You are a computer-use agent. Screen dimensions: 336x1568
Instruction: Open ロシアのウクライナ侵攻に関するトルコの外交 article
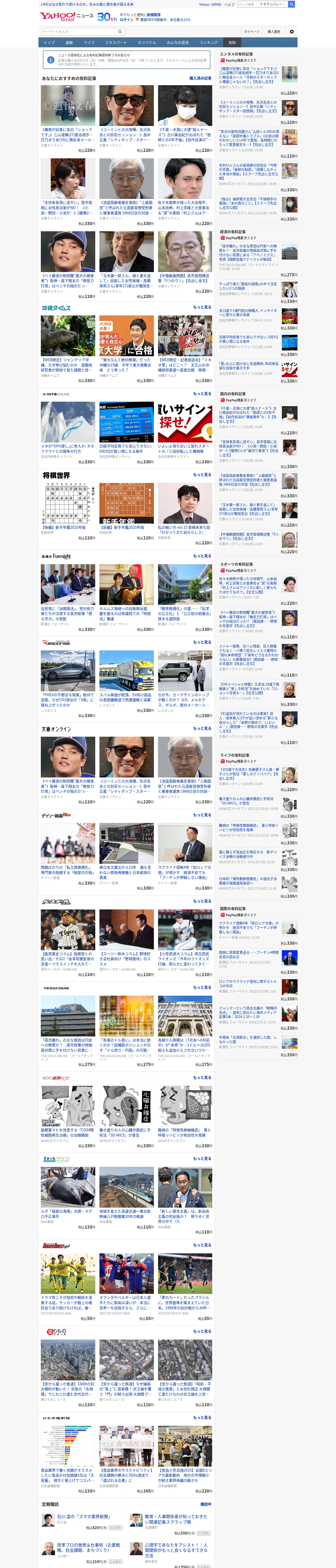[248, 984]
